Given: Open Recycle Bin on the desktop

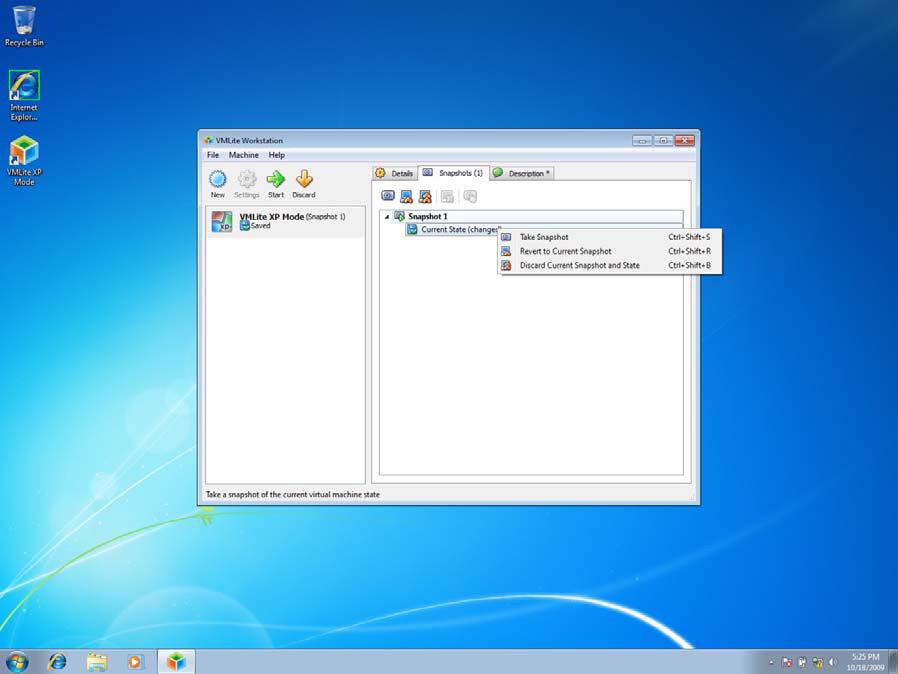Looking at the screenshot, I should coord(24,26).
